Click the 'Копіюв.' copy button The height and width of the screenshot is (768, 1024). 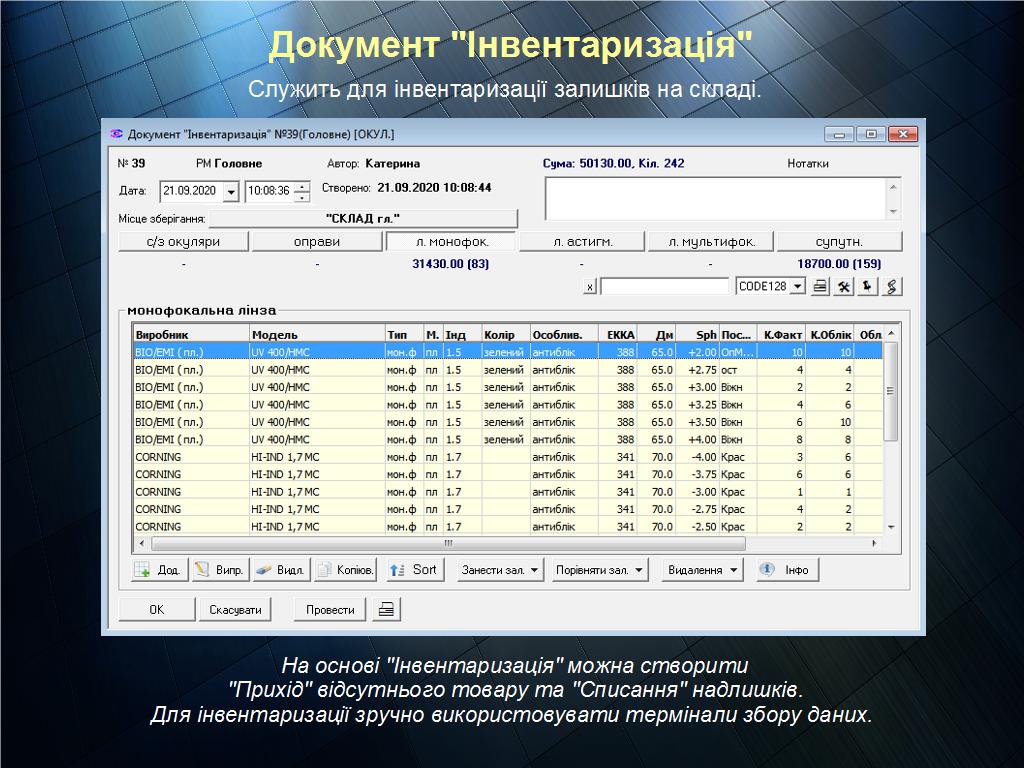click(x=345, y=570)
